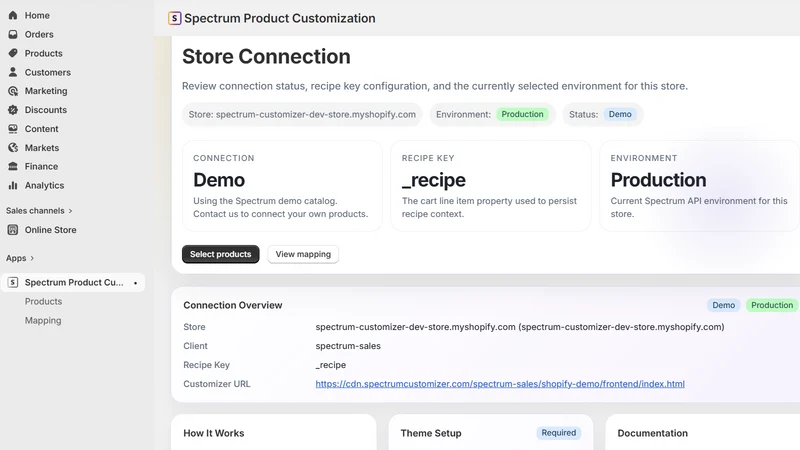Open Content in the sidebar
The height and width of the screenshot is (450, 800).
[41, 129]
